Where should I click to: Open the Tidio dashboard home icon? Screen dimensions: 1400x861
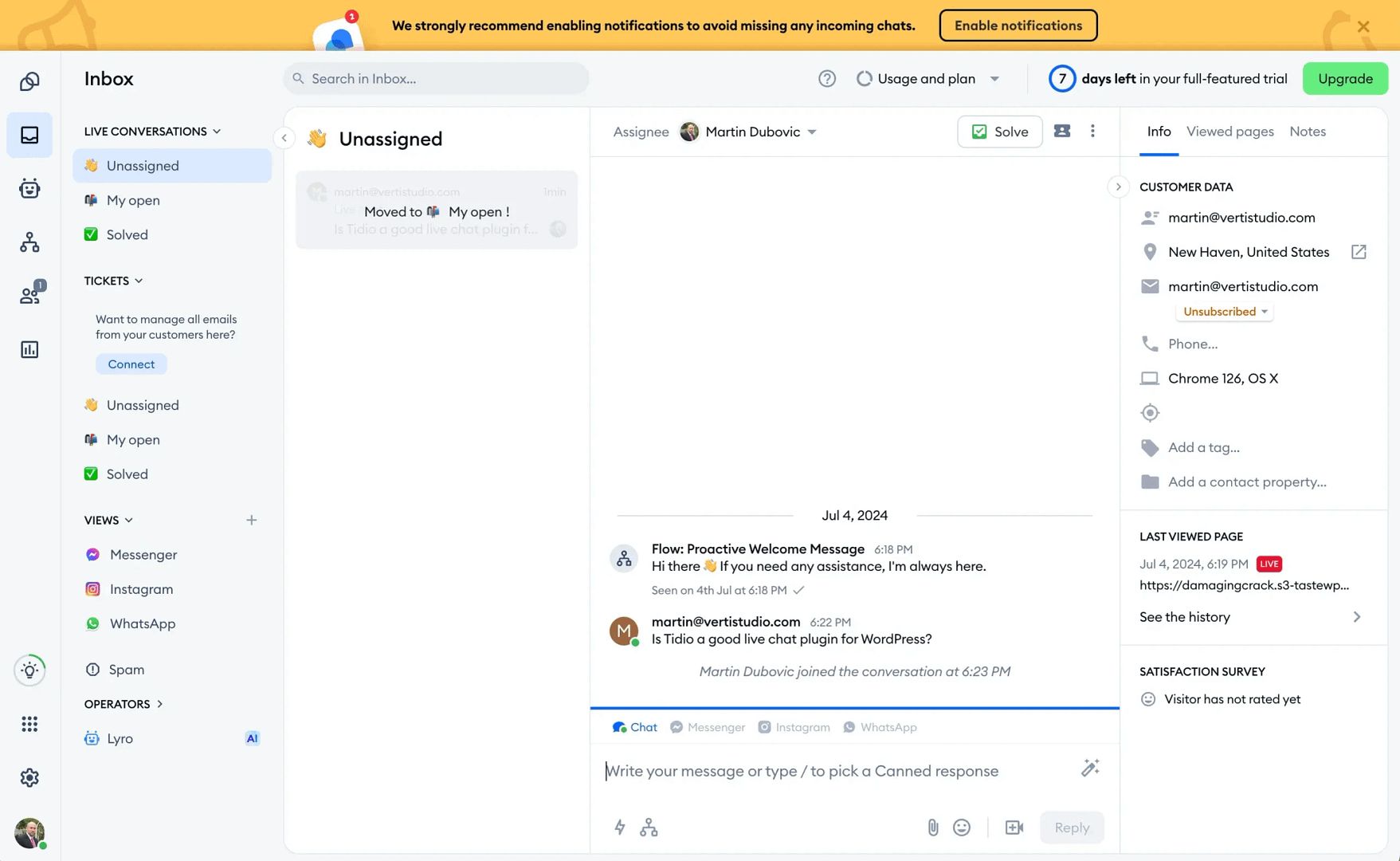tap(29, 81)
